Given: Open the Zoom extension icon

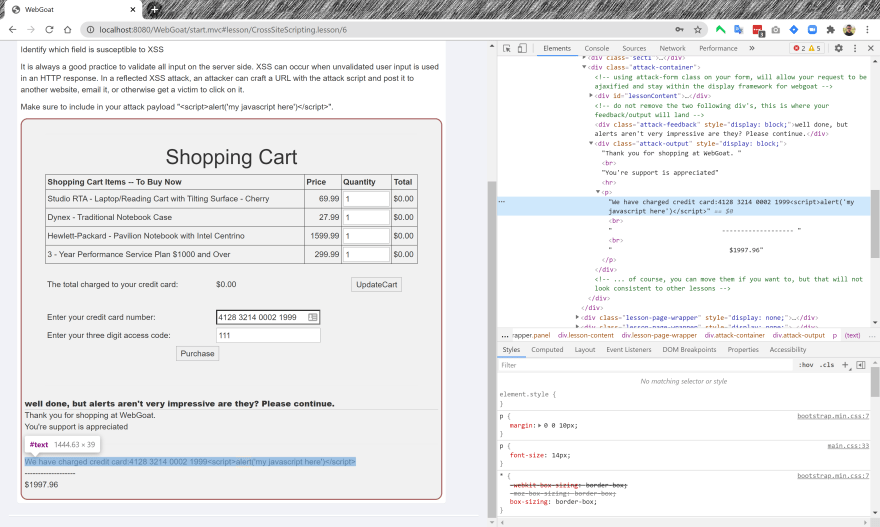Looking at the screenshot, I should click(812, 30).
